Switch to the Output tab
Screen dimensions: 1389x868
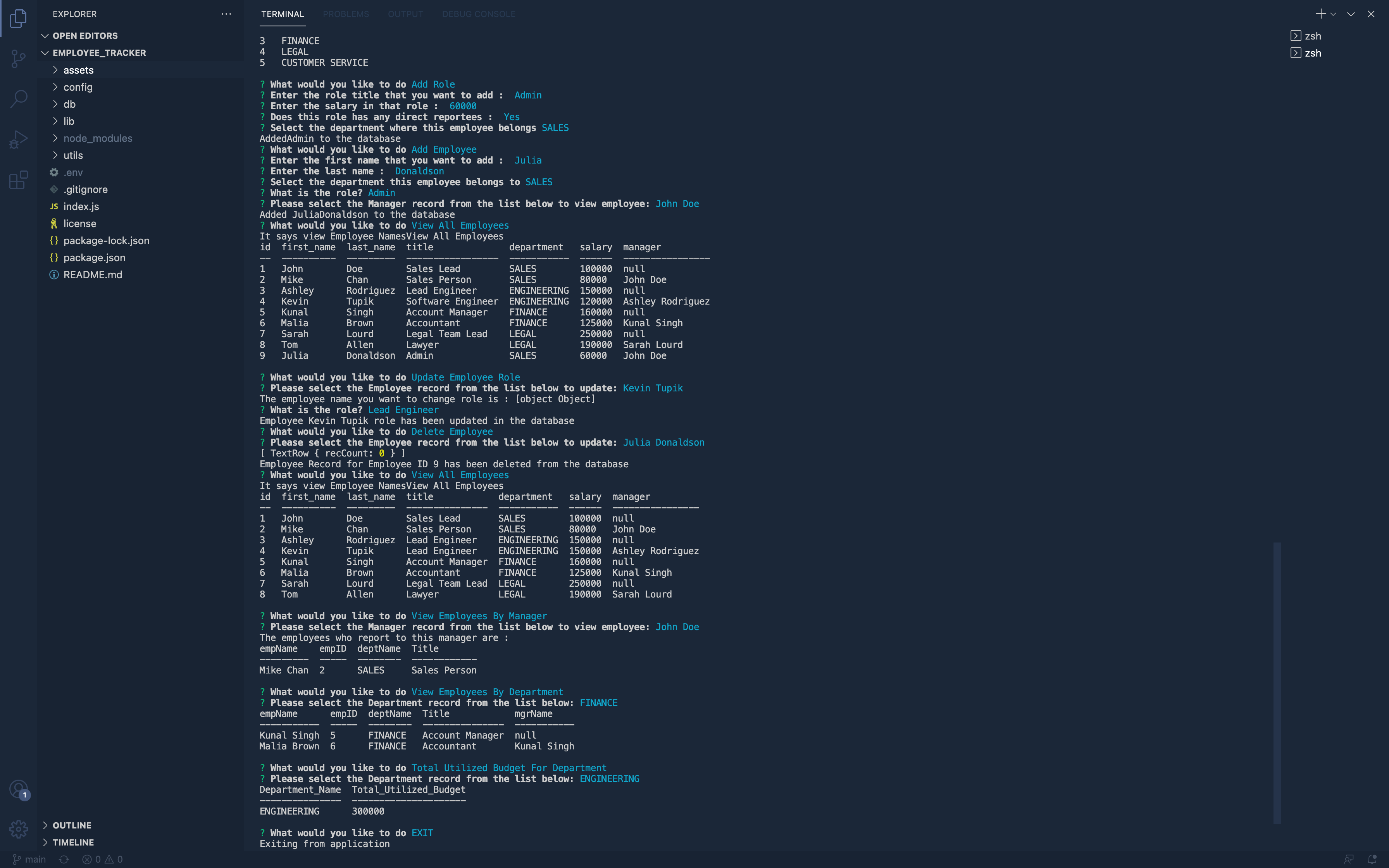405,14
